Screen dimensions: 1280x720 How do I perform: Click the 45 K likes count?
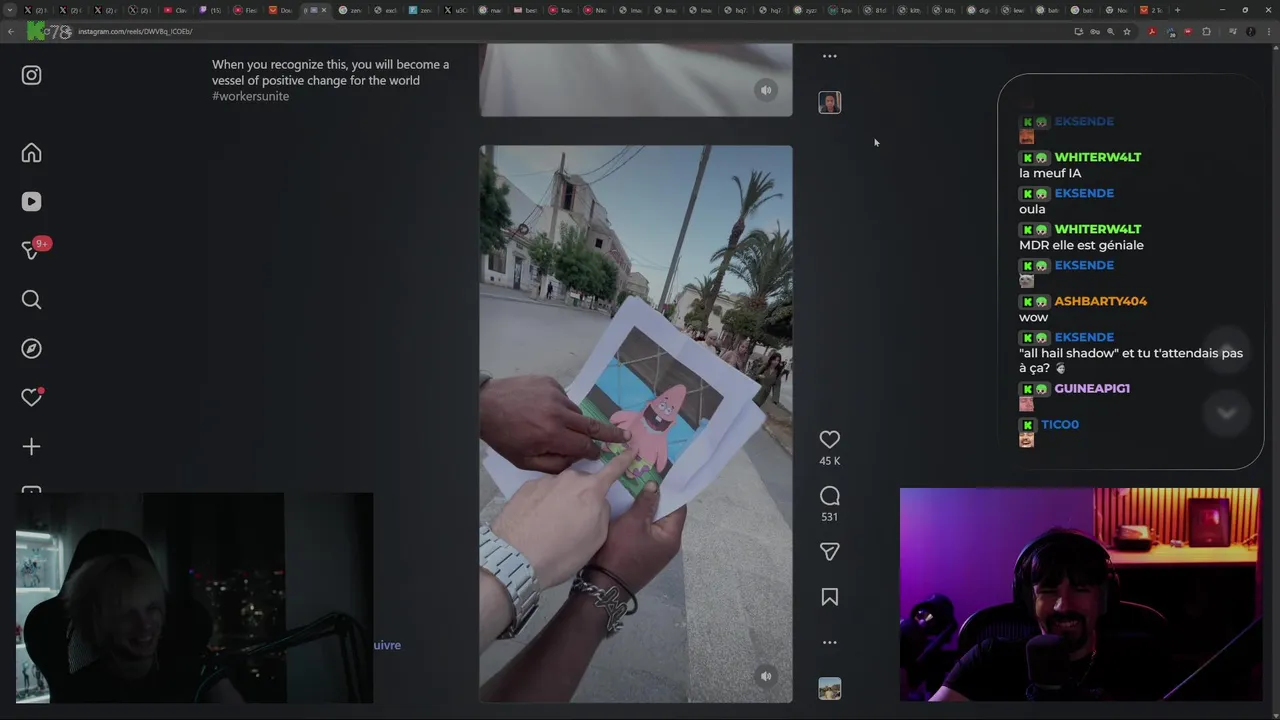829,461
